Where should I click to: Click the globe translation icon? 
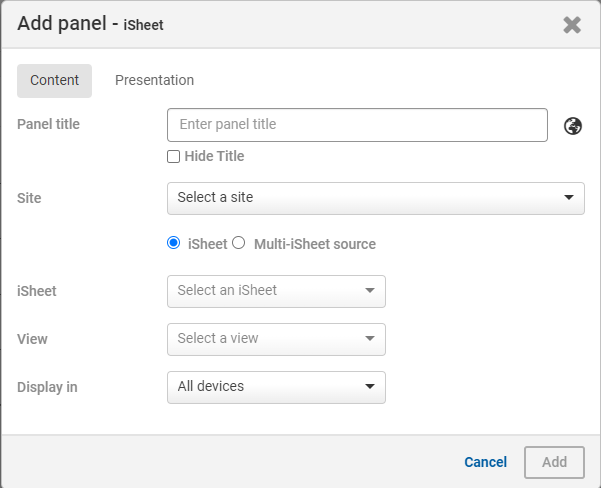point(573,126)
